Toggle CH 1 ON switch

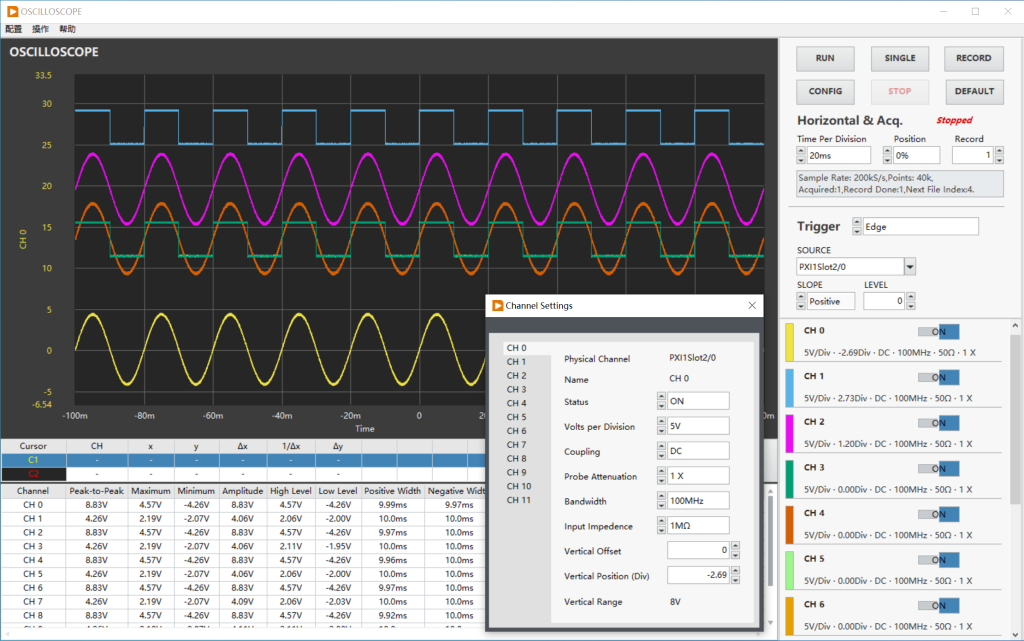[x=938, y=377]
